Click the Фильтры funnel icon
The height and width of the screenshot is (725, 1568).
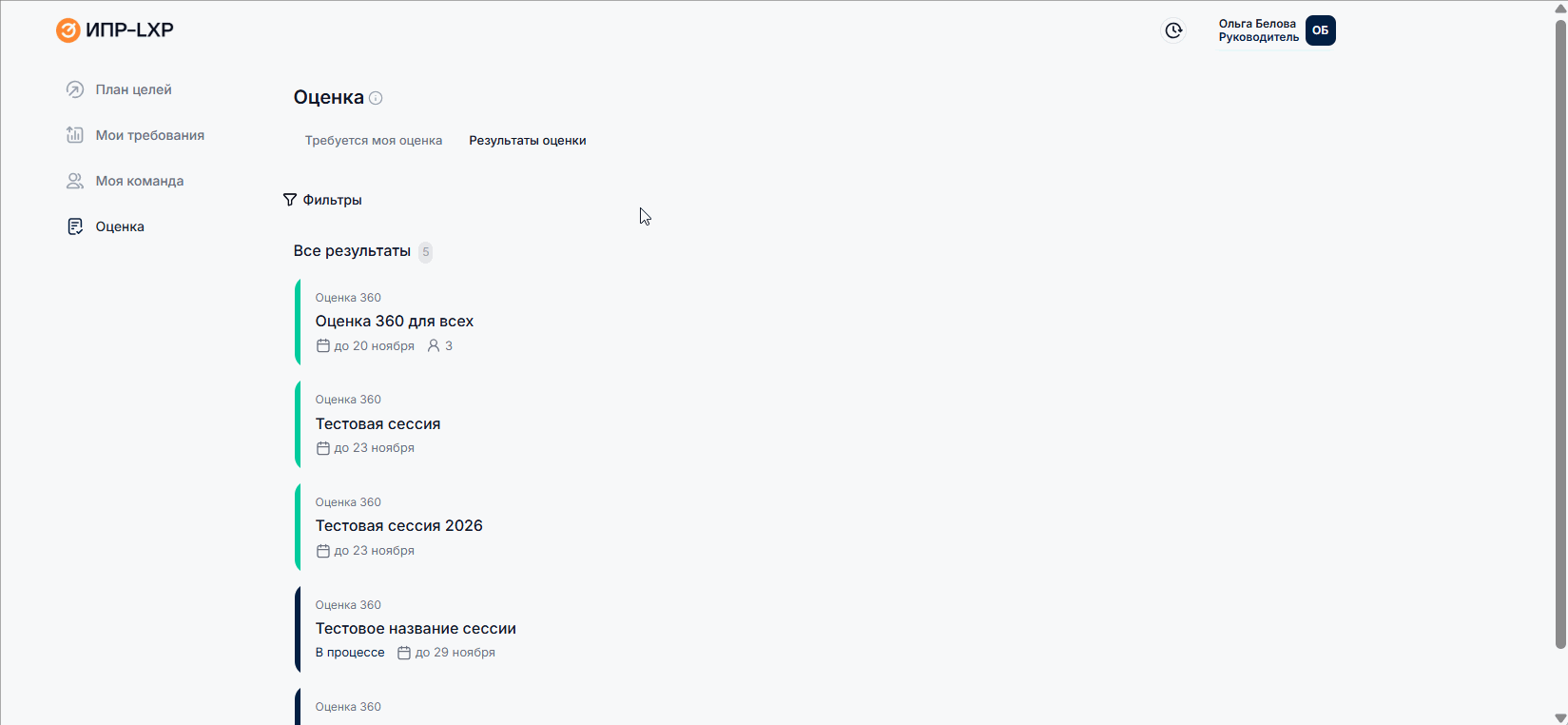click(x=290, y=200)
